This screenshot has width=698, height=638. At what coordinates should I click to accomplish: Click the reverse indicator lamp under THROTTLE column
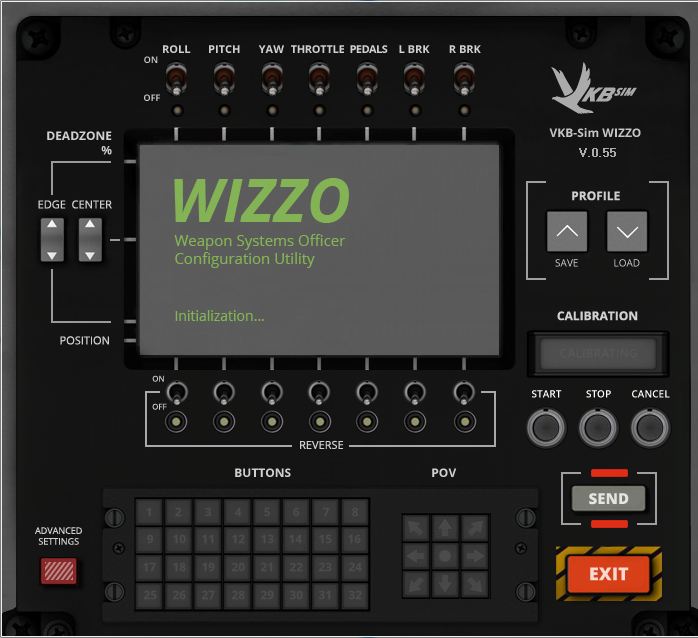pos(320,422)
